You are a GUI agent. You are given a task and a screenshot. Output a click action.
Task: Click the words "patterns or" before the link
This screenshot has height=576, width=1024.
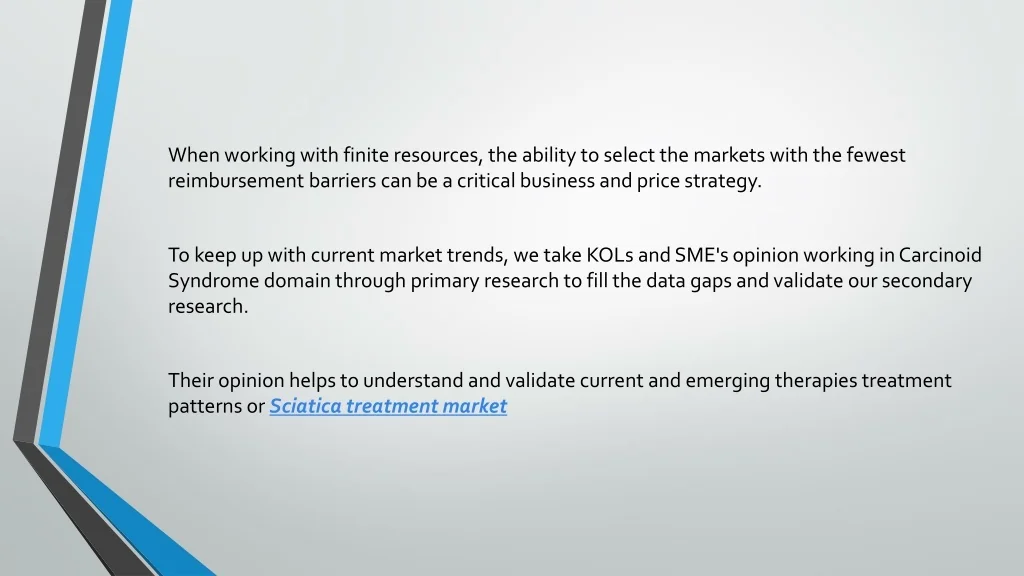tap(216, 406)
